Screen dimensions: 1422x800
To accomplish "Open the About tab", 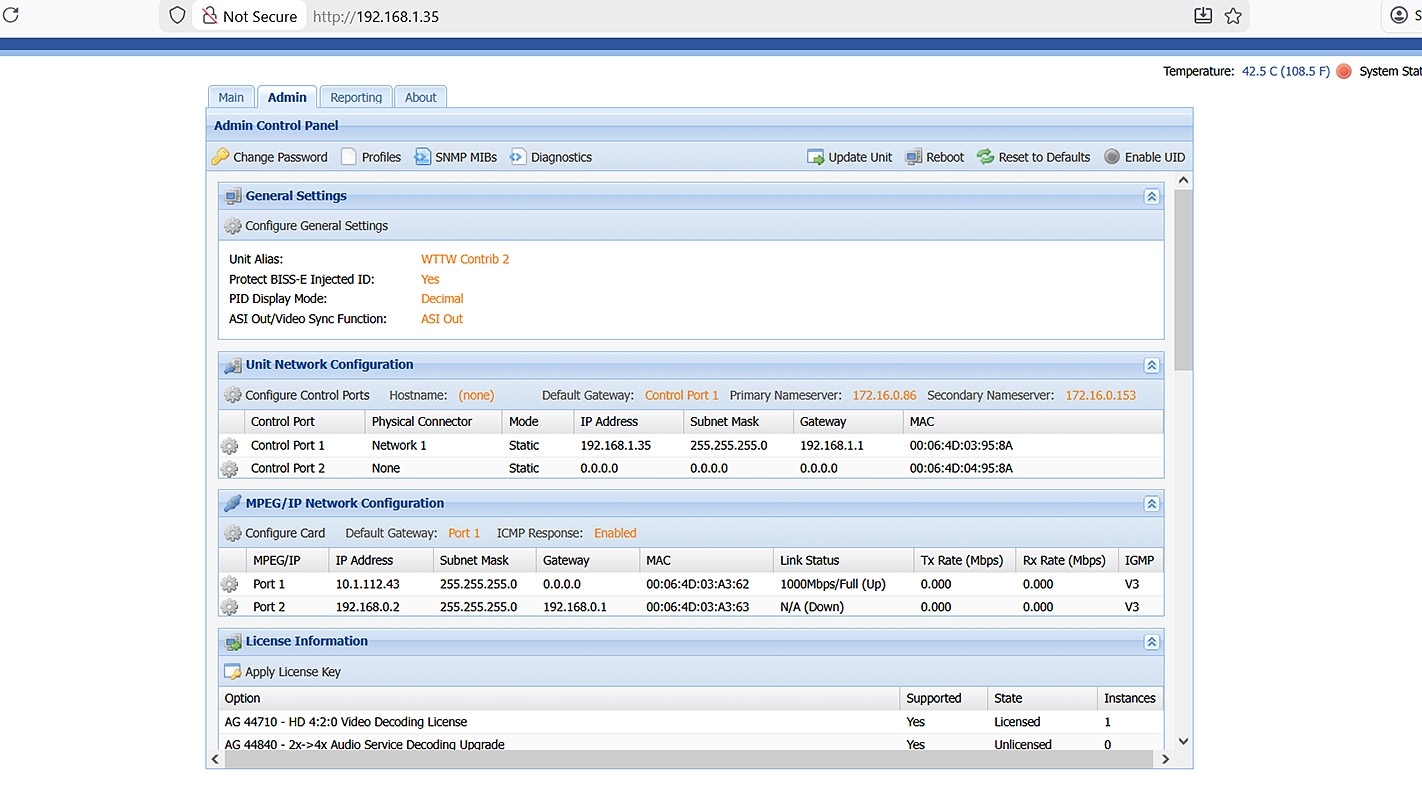I will (420, 97).
